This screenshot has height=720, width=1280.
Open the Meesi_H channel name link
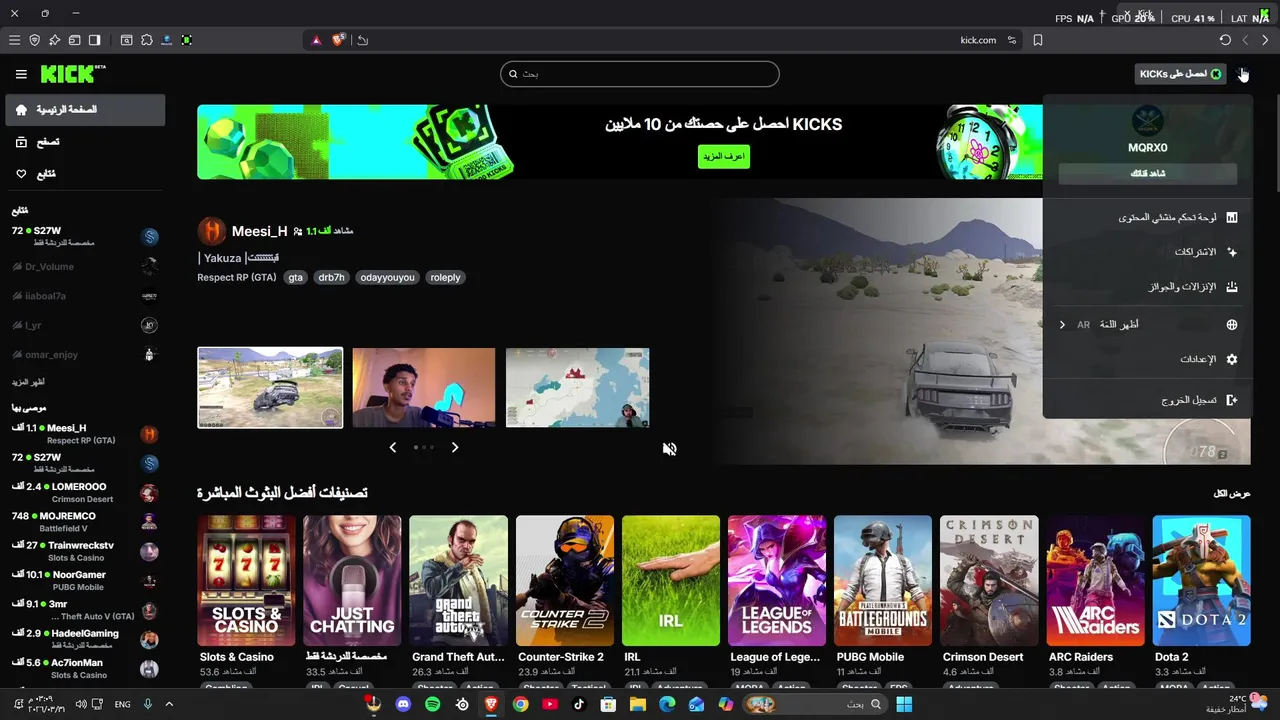click(259, 231)
